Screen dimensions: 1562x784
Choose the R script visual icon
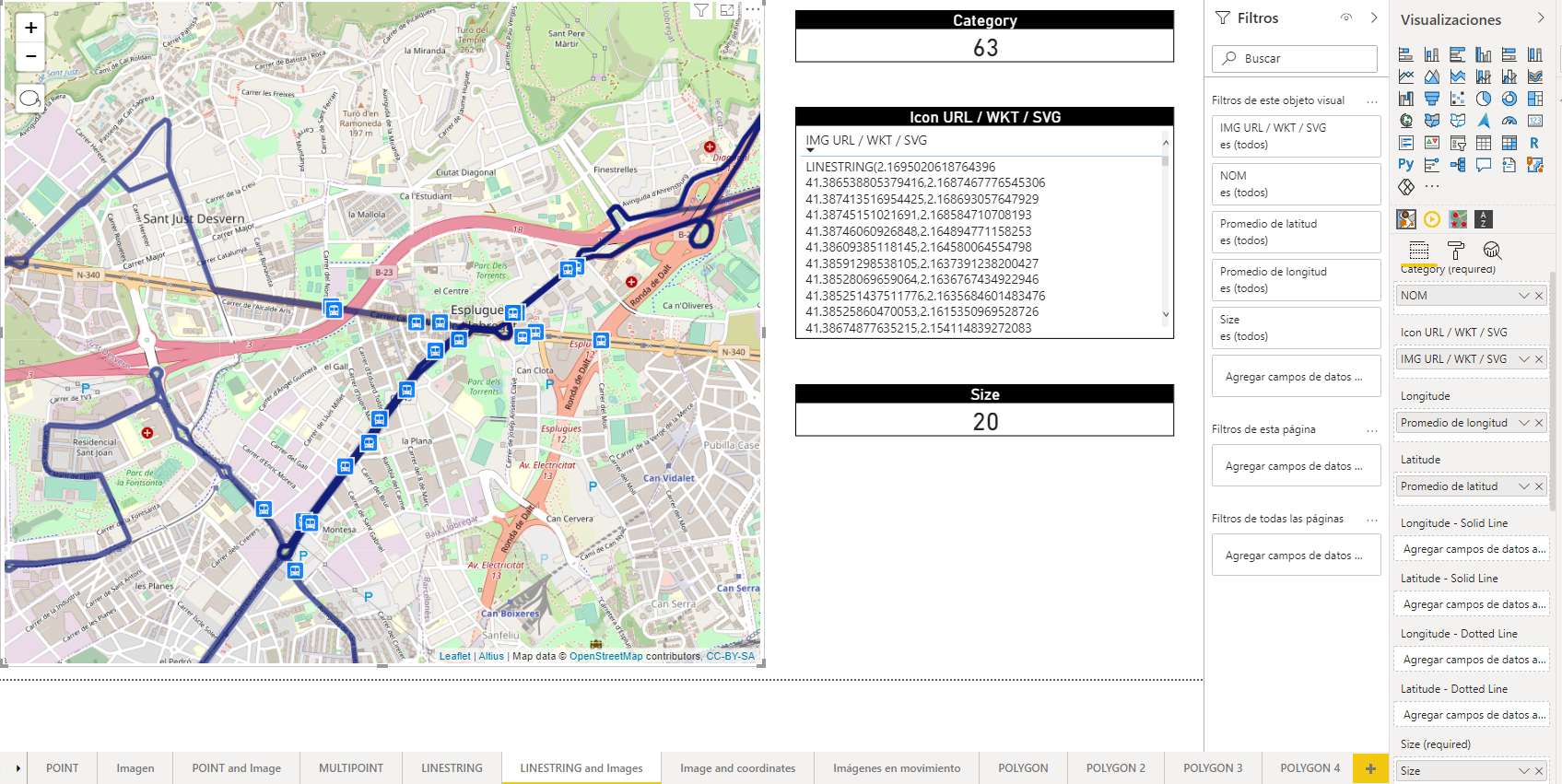1534,143
